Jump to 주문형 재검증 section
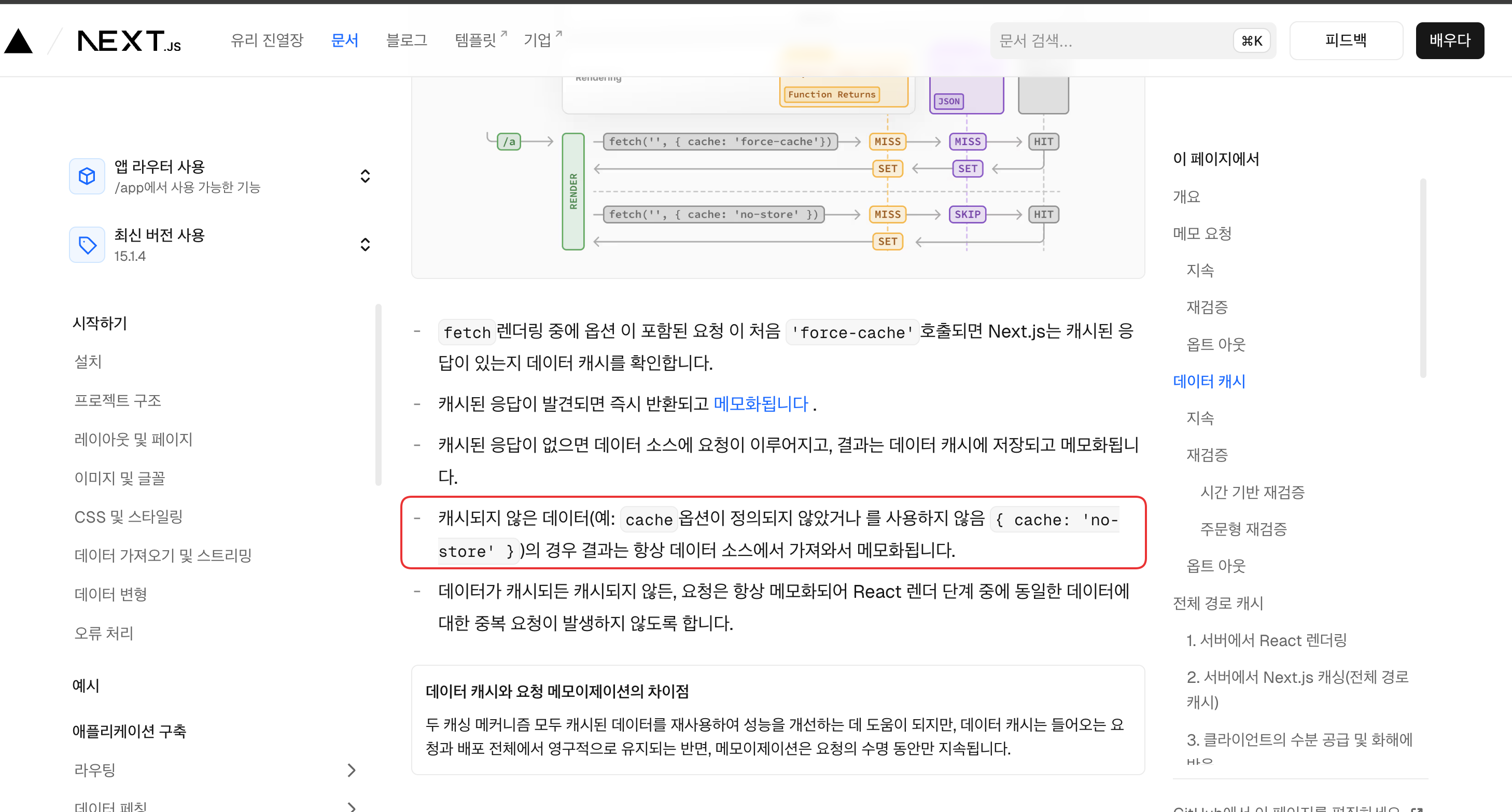 pyautogui.click(x=1244, y=529)
